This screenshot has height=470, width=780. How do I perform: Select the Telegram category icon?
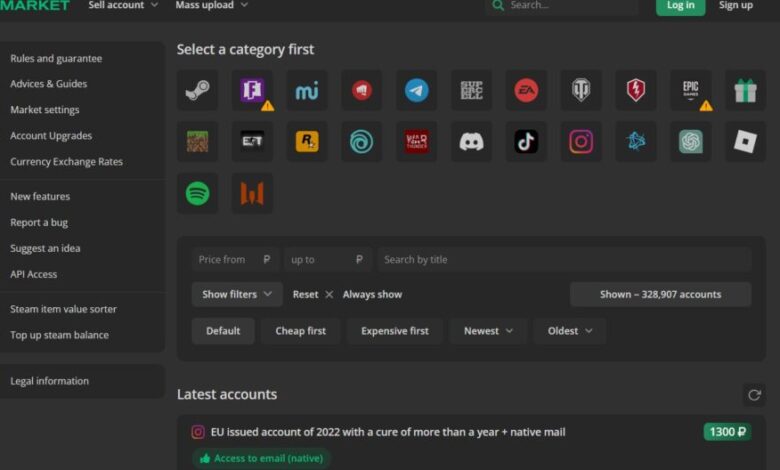[416, 91]
